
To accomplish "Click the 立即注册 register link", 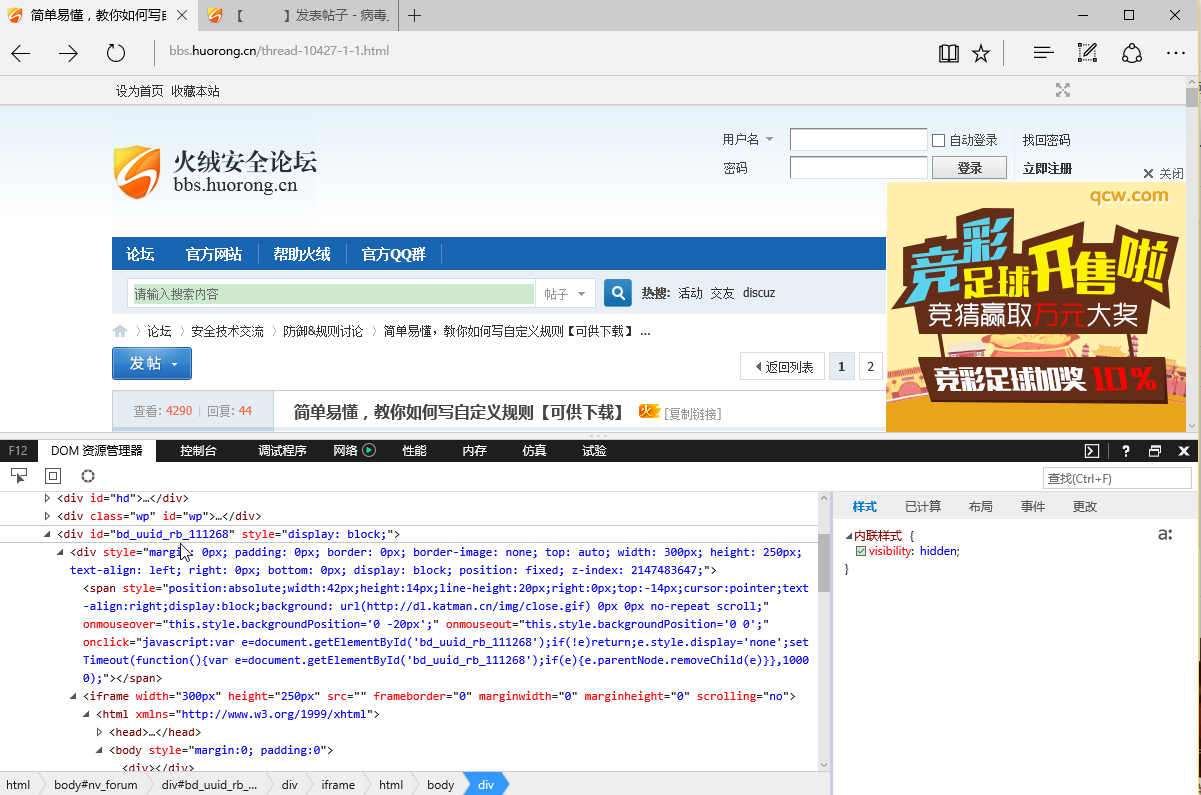I will tap(1047, 168).
